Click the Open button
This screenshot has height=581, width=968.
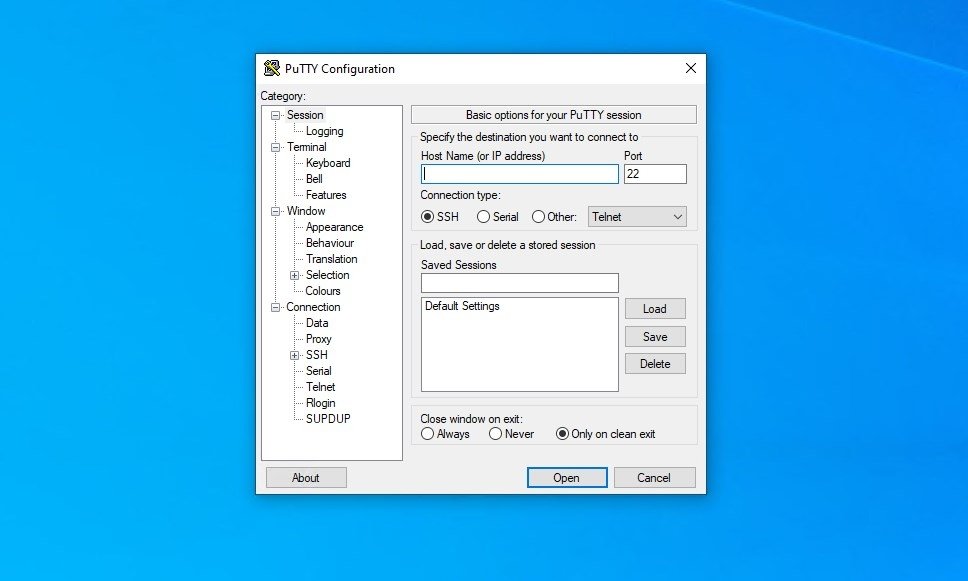point(567,477)
